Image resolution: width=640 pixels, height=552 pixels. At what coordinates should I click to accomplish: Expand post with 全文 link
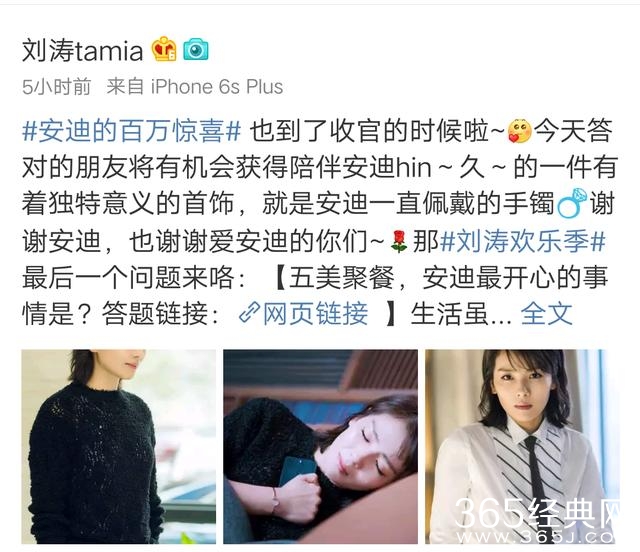click(x=547, y=314)
